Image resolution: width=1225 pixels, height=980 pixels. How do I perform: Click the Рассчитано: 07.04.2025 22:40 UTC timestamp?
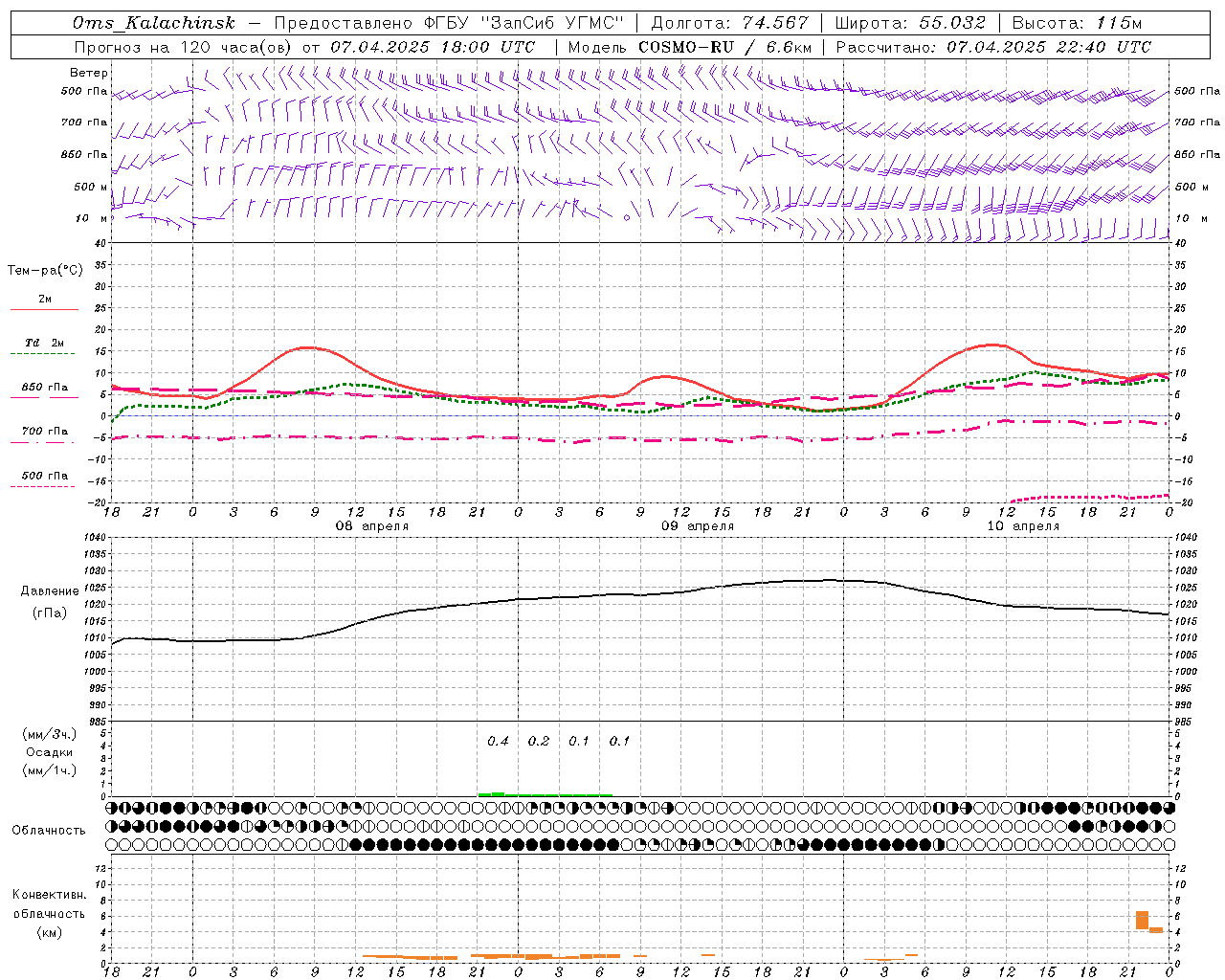(993, 47)
